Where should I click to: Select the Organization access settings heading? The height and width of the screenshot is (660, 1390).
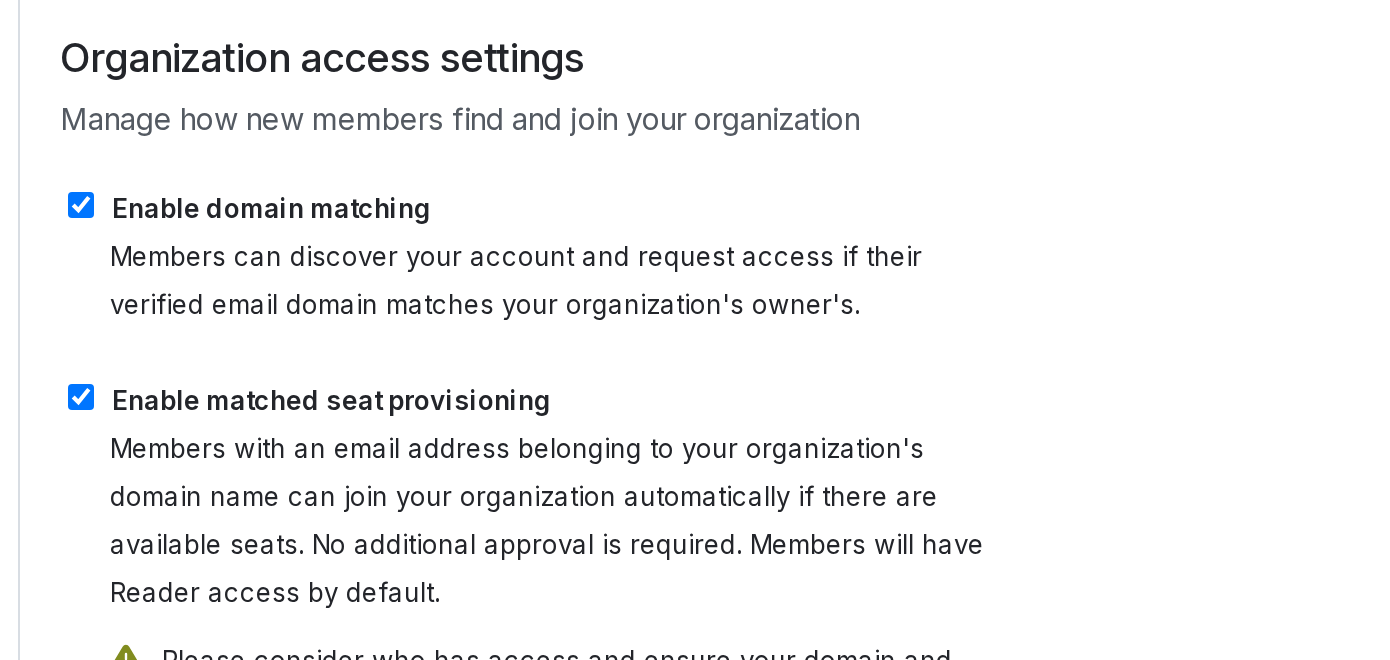(322, 58)
